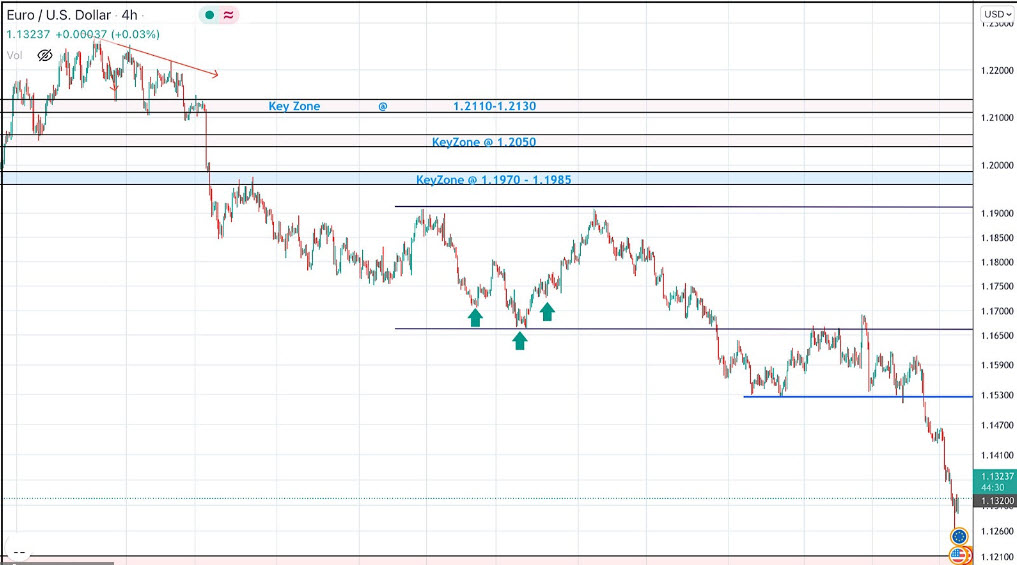1017x565 pixels.
Task: Select the leftmost green up arrow marker
Action: (x=475, y=317)
